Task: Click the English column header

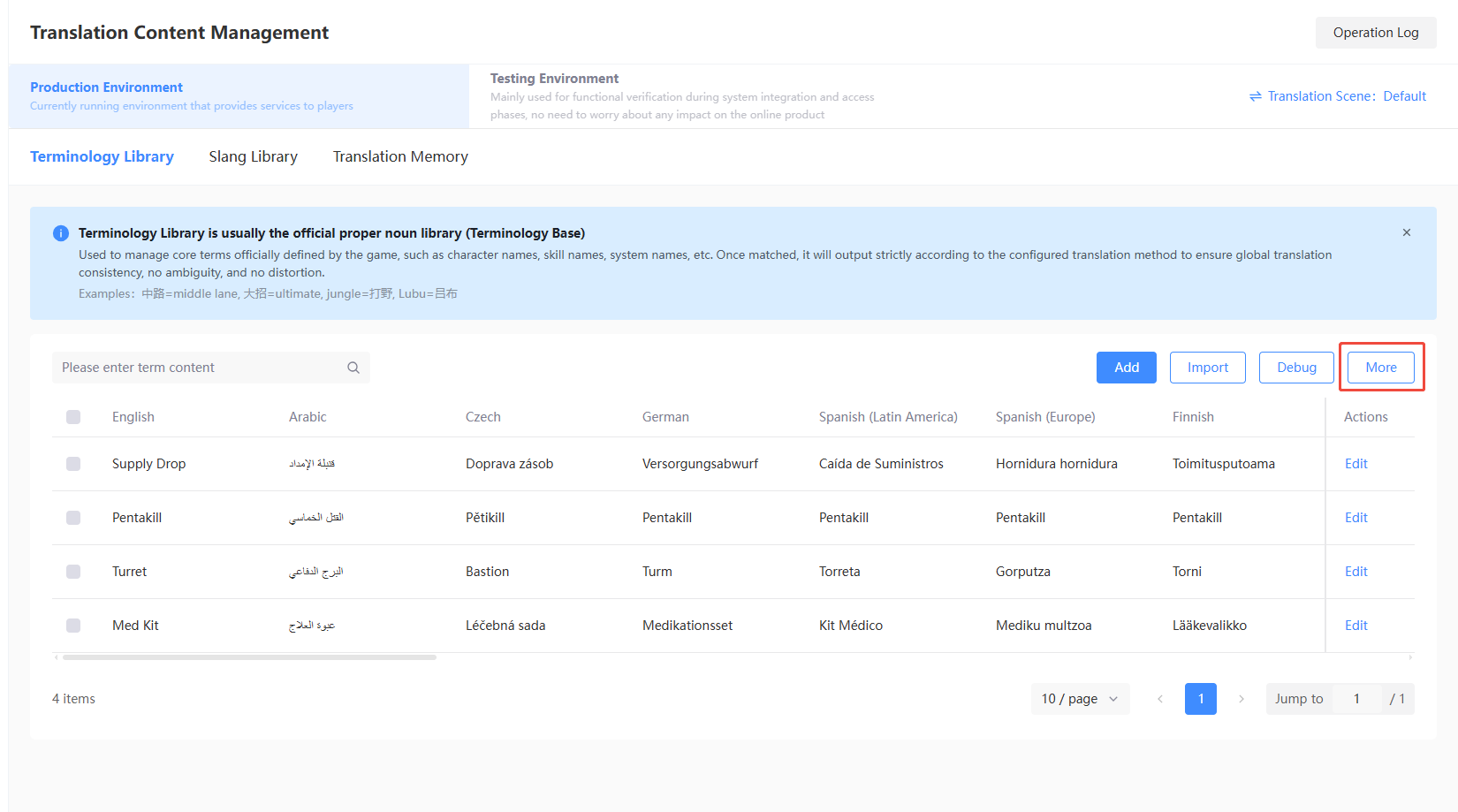Action: (x=133, y=417)
